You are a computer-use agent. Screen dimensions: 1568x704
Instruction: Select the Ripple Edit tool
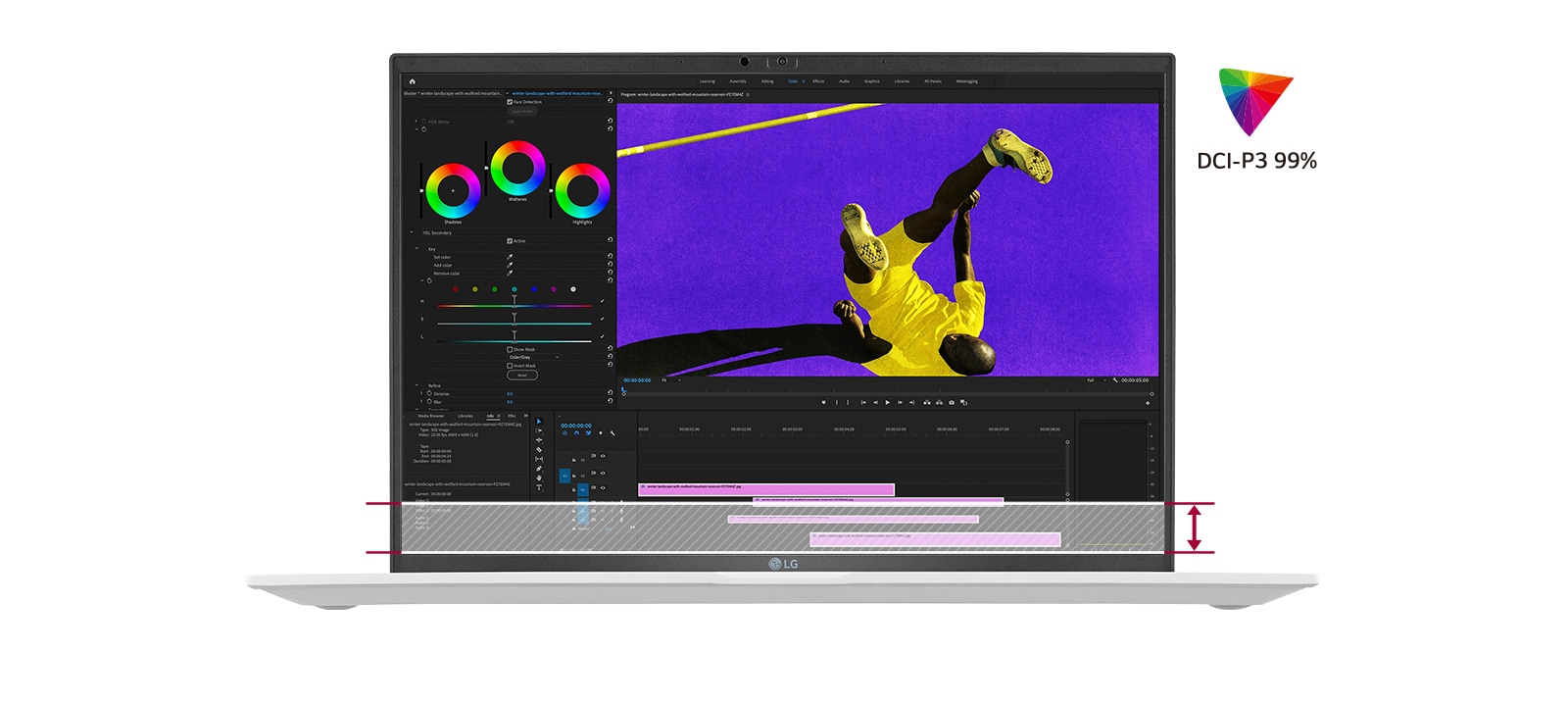pyautogui.click(x=539, y=440)
